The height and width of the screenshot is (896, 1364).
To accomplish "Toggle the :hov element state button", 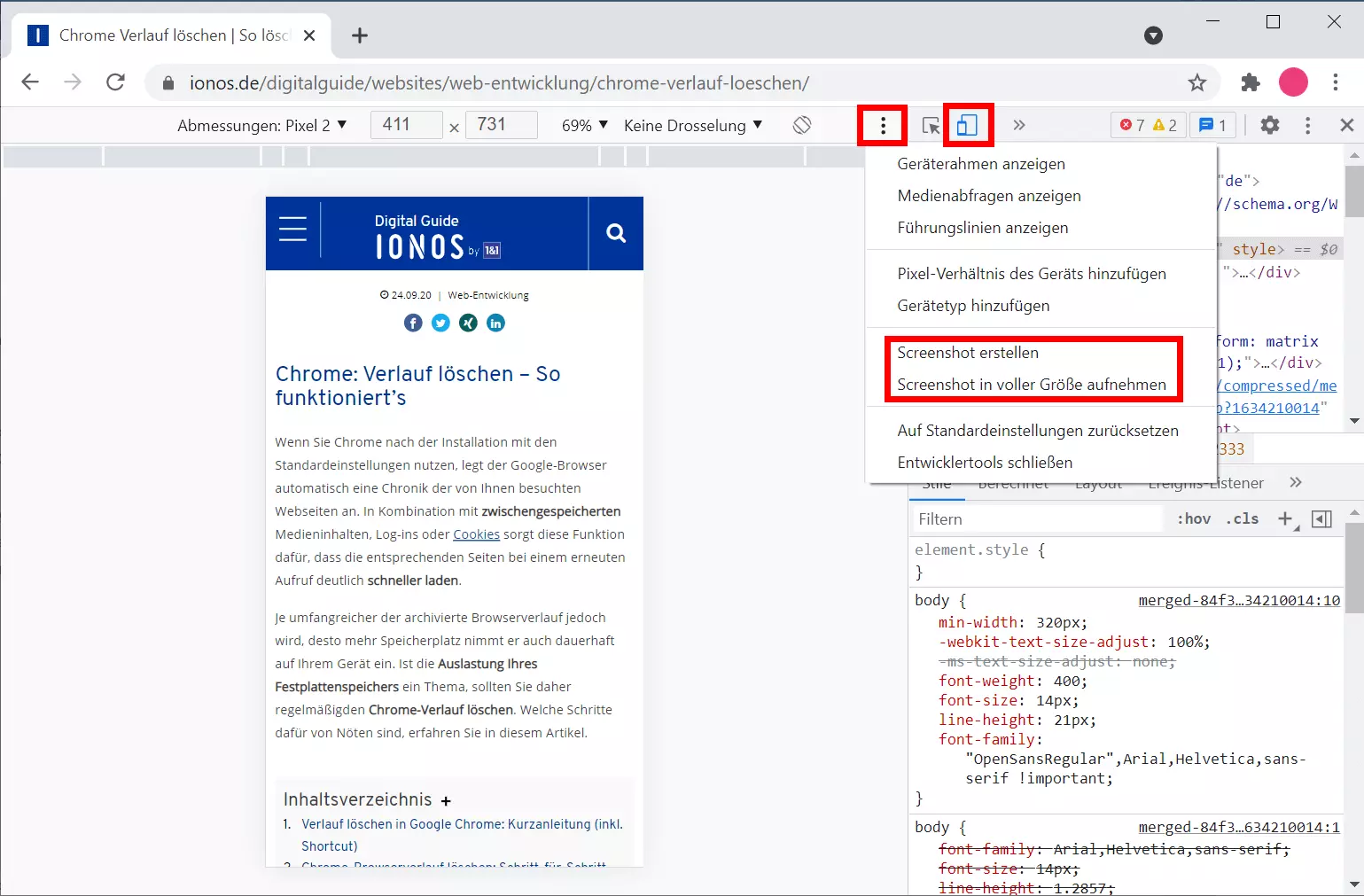I will (x=1194, y=519).
